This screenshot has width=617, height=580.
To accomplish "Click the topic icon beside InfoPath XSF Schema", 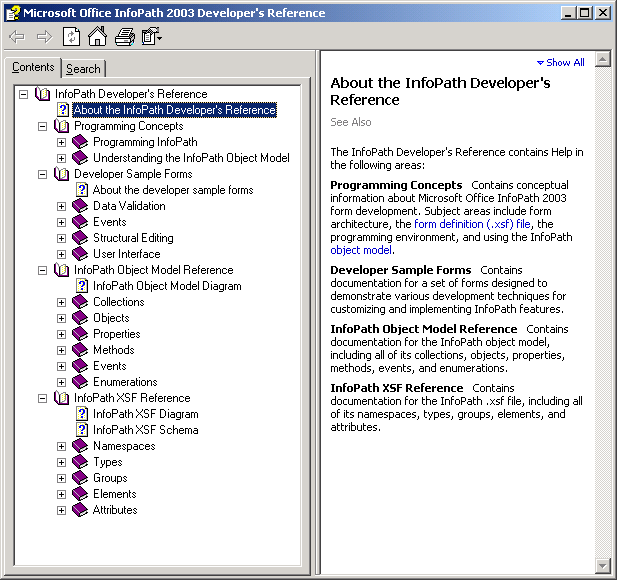I will (x=81, y=430).
